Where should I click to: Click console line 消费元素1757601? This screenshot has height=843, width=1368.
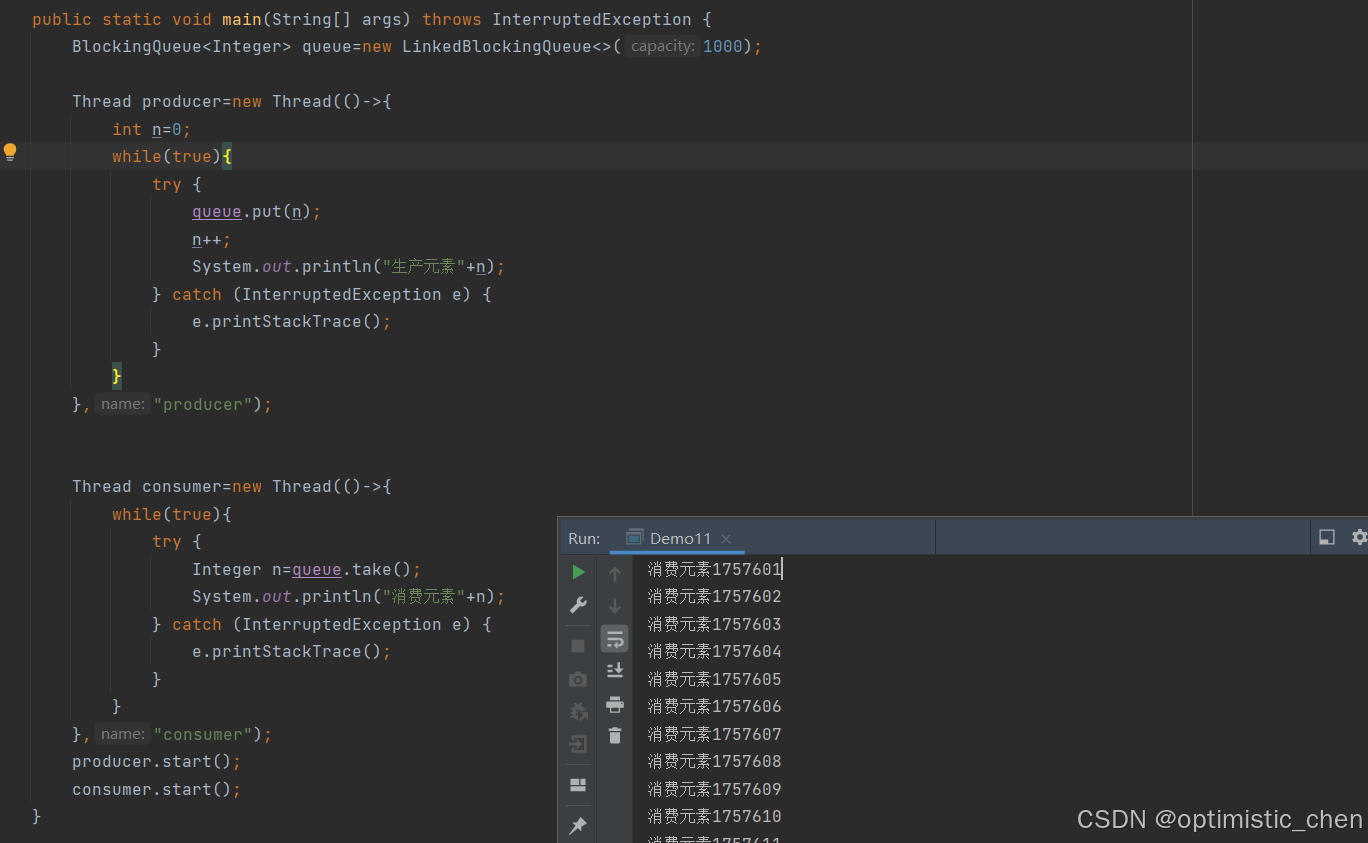[714, 569]
